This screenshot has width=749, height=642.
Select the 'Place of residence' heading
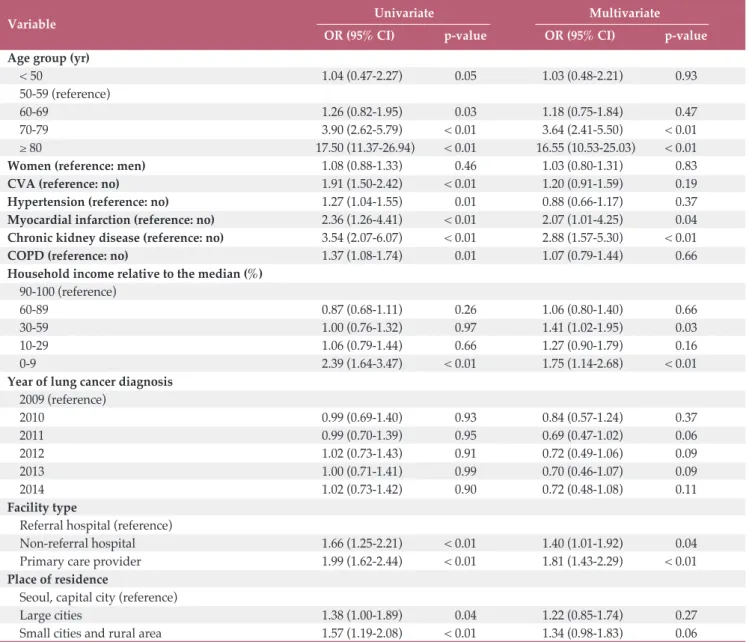pyautogui.click(x=58, y=579)
